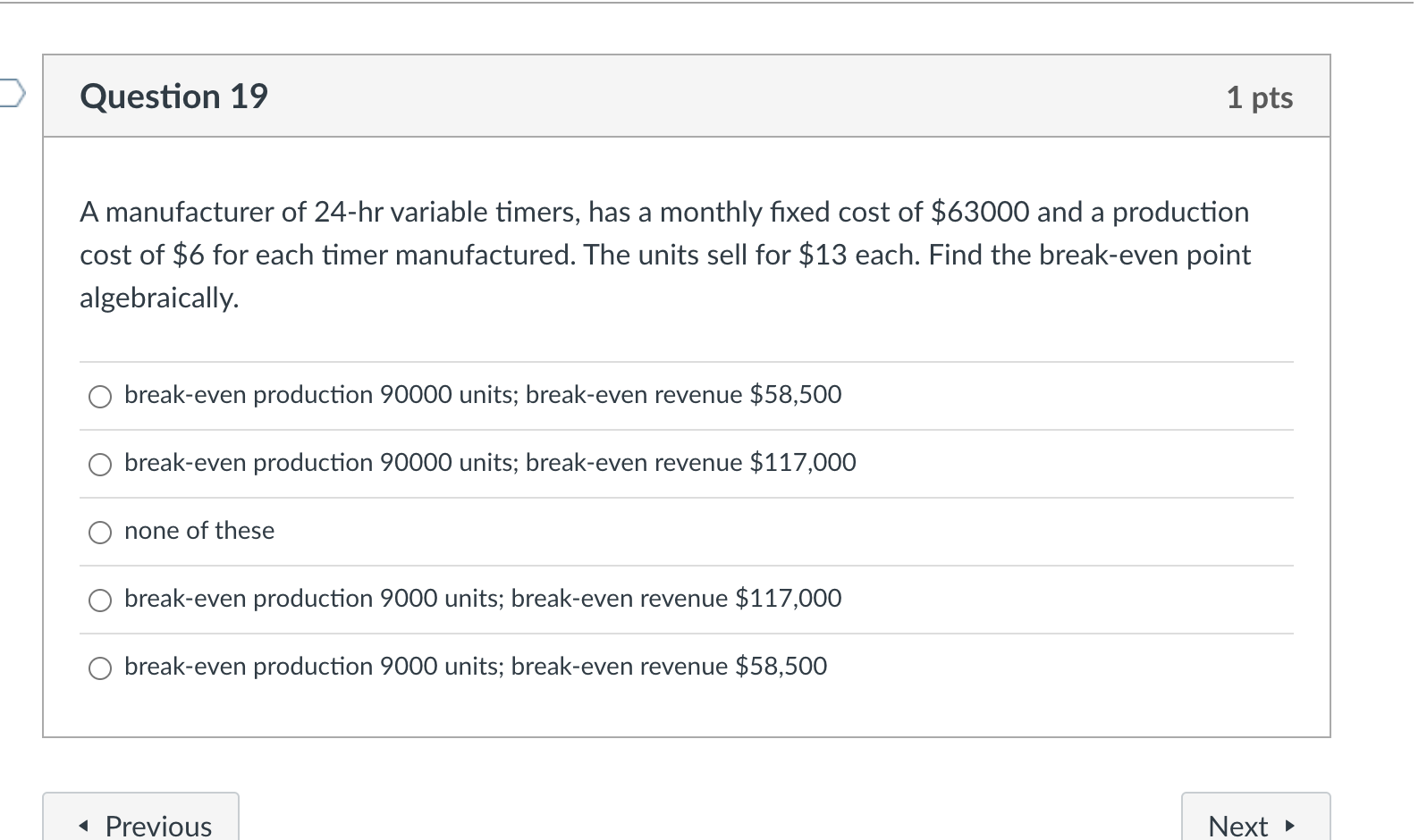Select 9000 units; revenue $58,500 answer

tap(100, 668)
